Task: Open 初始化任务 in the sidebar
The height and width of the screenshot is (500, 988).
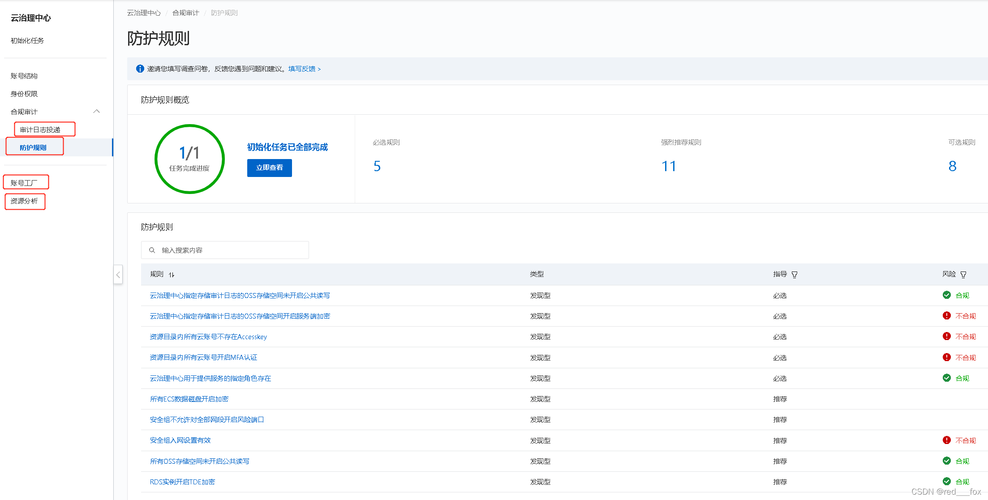Action: click(x=27, y=41)
